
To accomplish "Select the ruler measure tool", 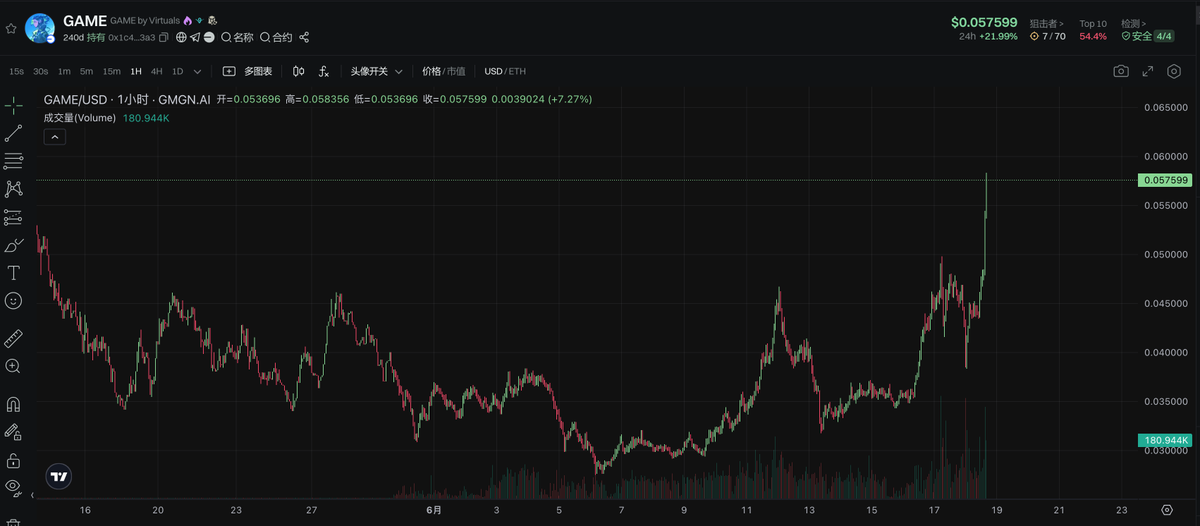I will (13, 338).
